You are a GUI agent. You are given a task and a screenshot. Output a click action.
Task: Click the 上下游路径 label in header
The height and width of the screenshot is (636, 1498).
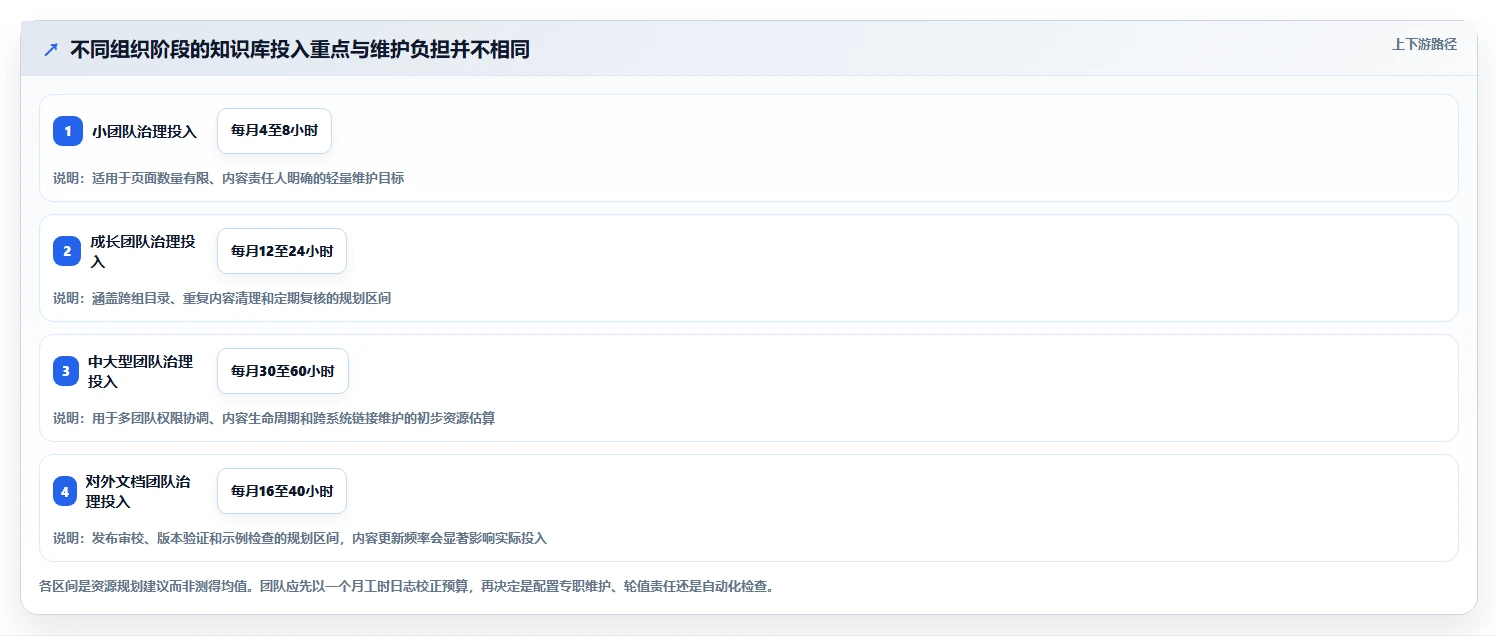[1424, 44]
